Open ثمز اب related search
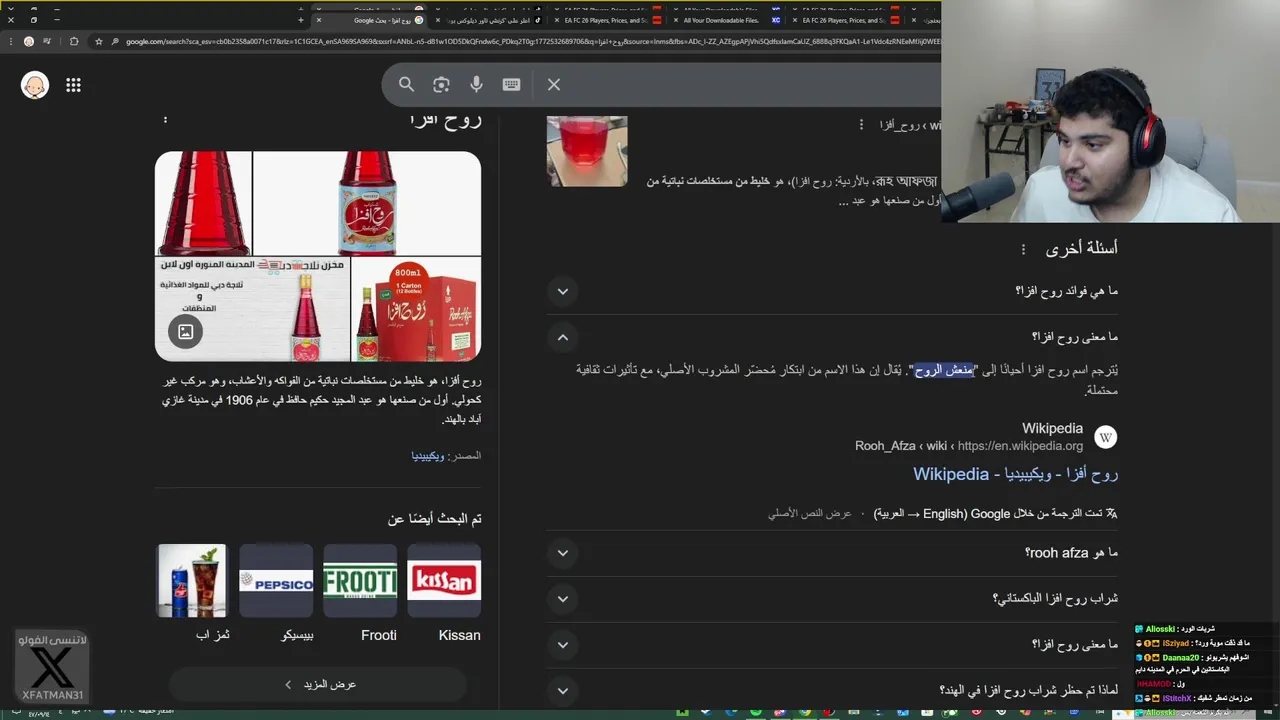The width and height of the screenshot is (1280, 720). coord(212,635)
